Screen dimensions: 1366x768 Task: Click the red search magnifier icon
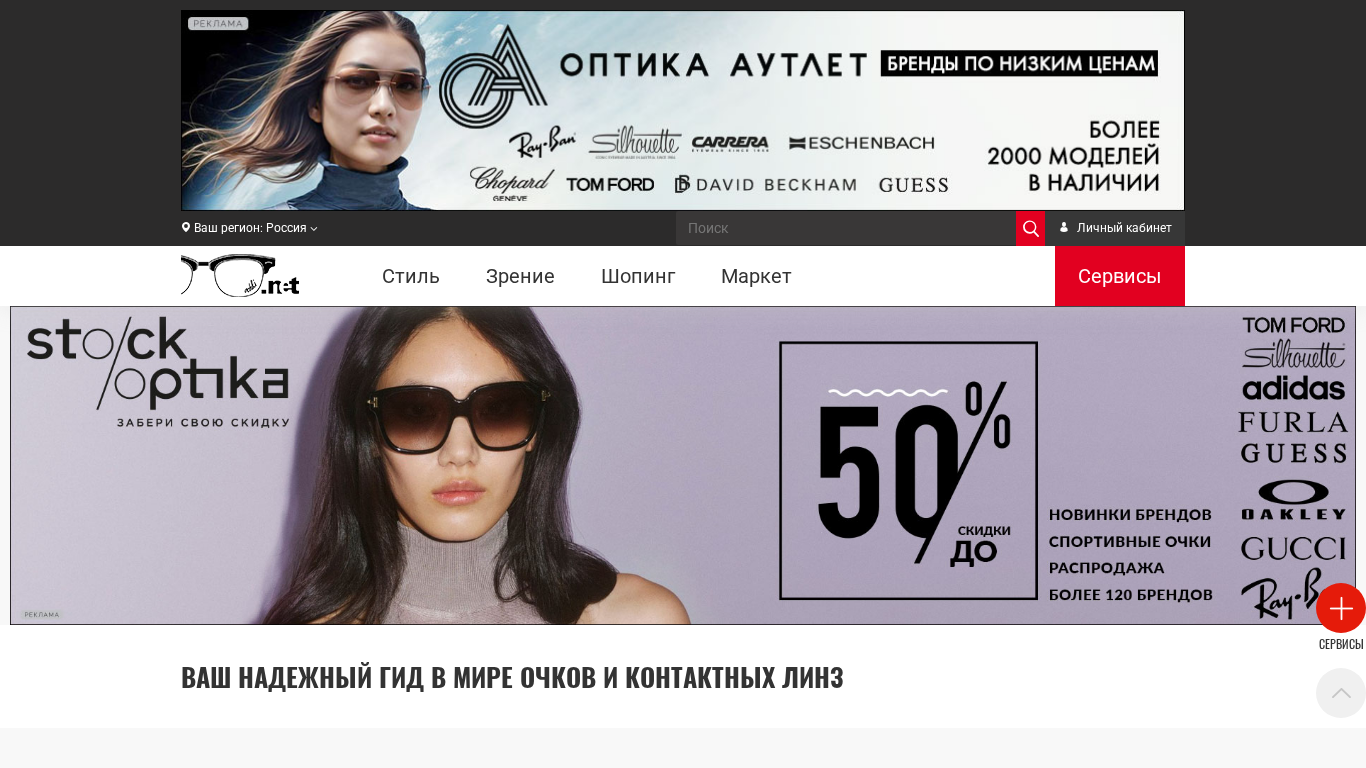pos(1030,228)
